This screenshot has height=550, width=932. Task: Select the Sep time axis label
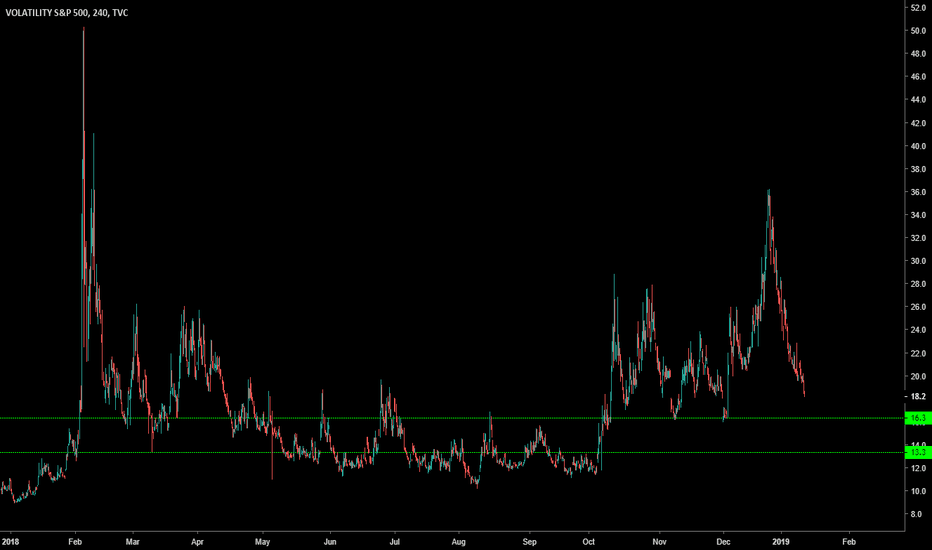[x=529, y=542]
